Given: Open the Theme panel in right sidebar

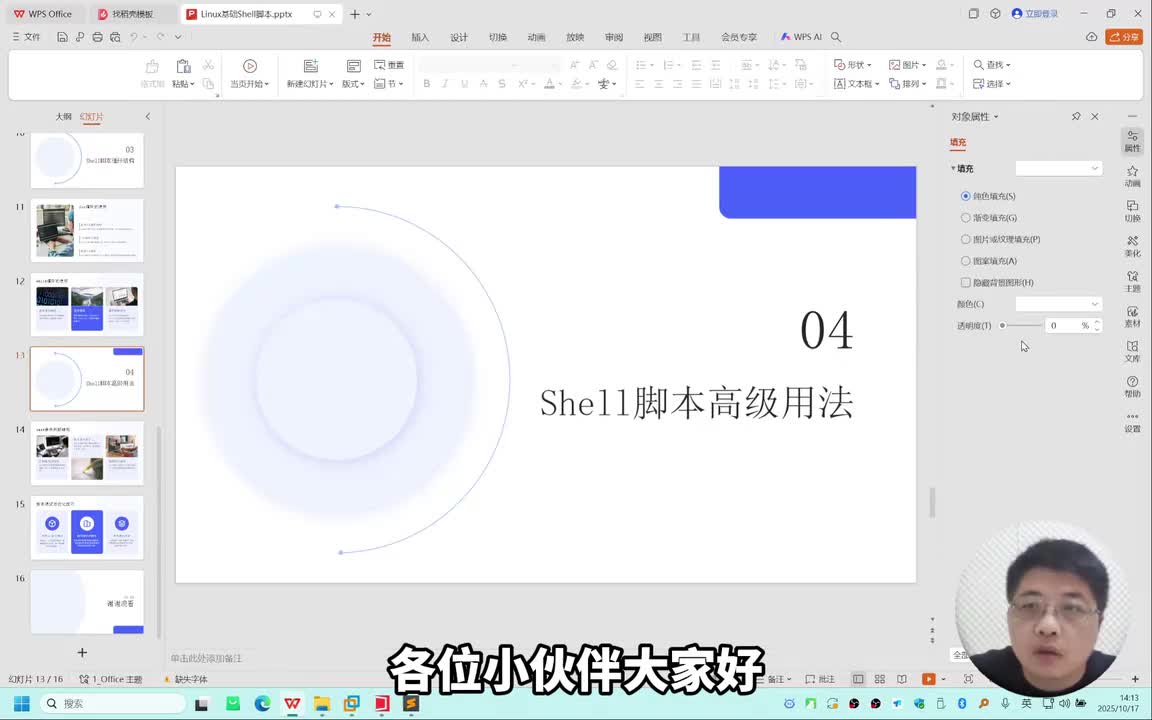Looking at the screenshot, I should tap(1132, 281).
